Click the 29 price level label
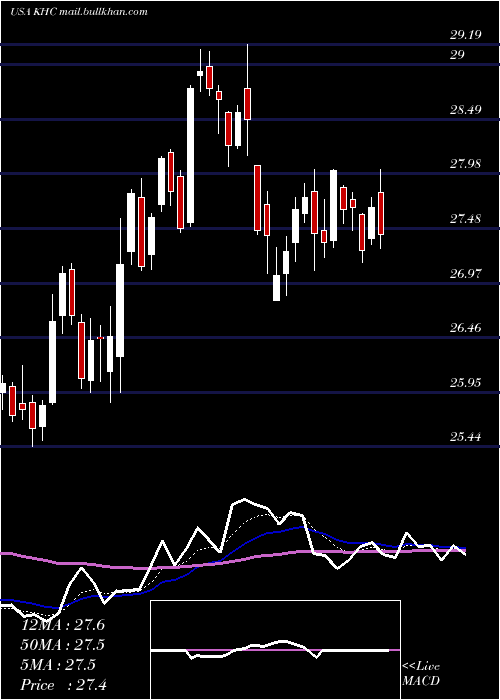The width and height of the screenshot is (500, 700). coord(458,55)
